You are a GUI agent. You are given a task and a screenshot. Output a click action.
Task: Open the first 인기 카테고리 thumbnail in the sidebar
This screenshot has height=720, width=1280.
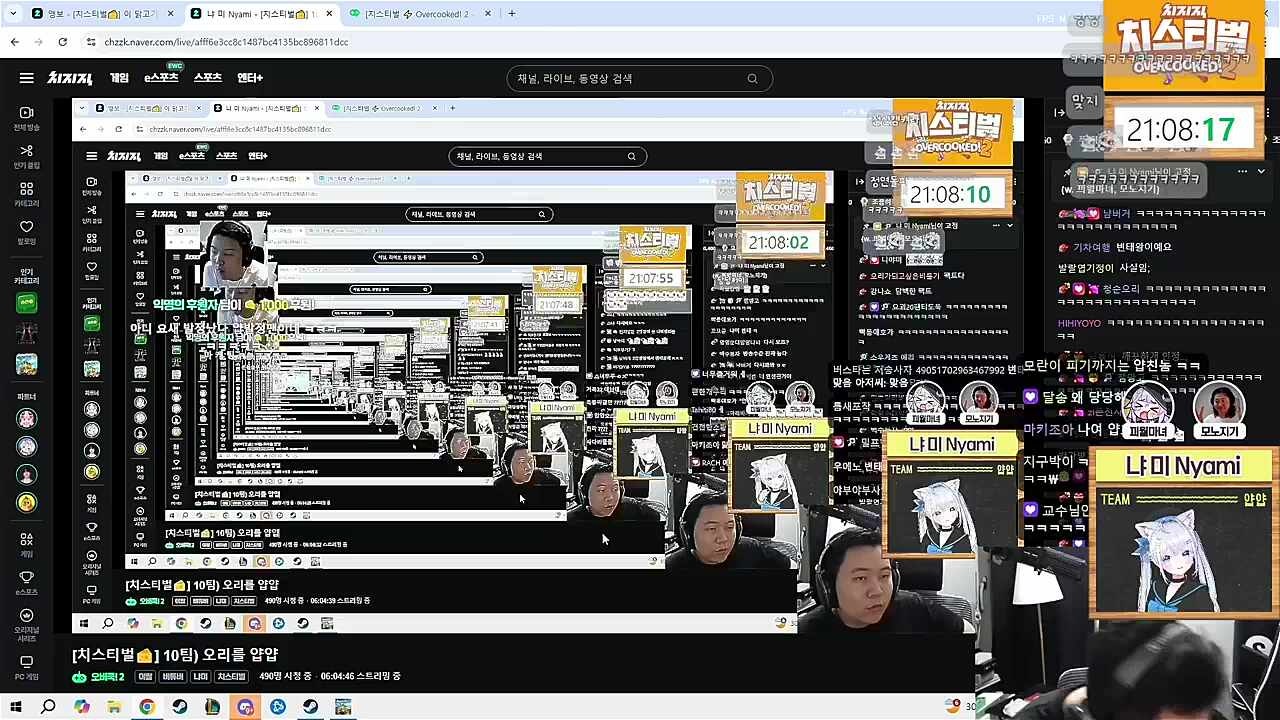pyautogui.click(x=26, y=303)
